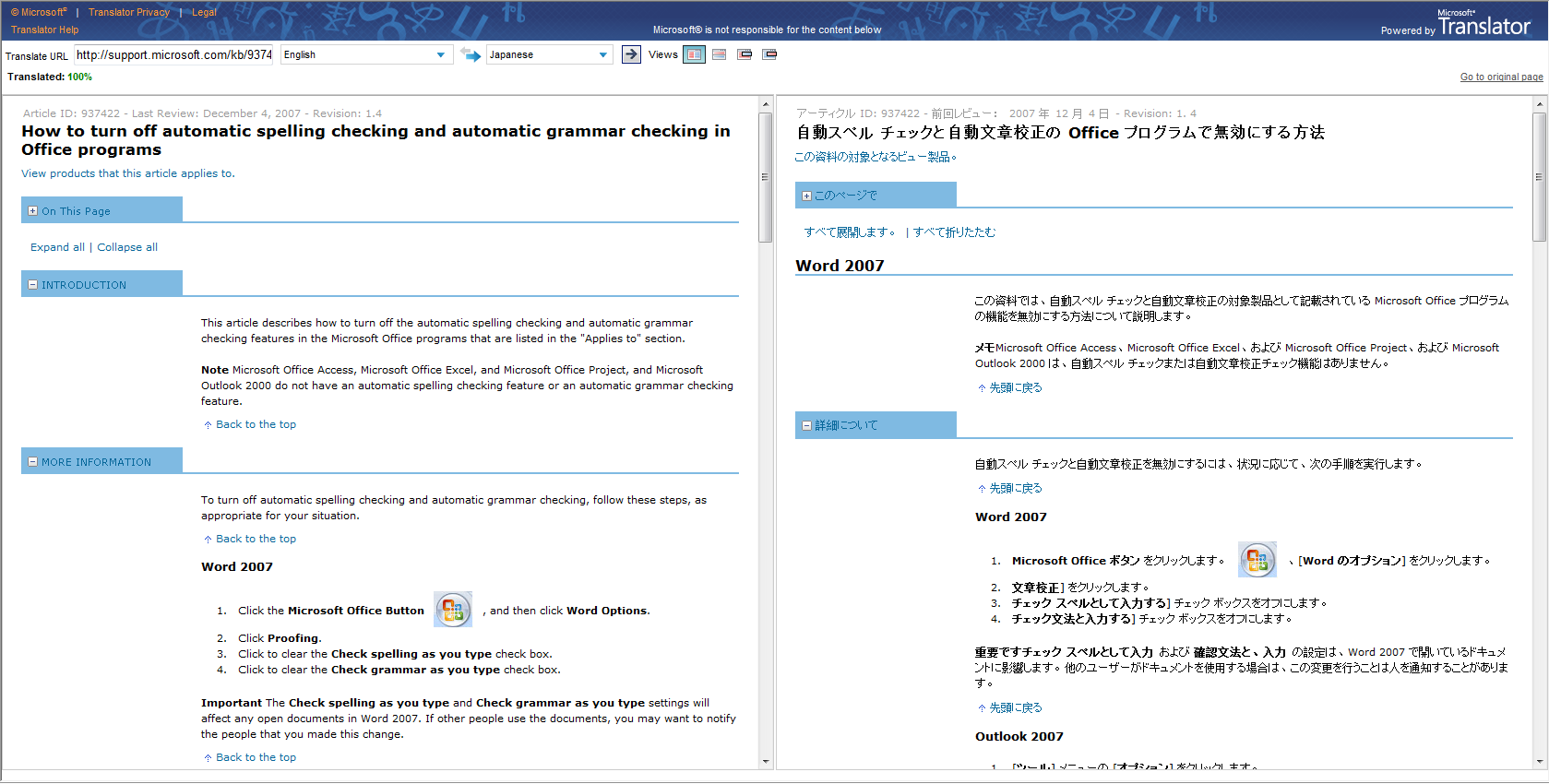Click Go to original page link
This screenshot has width=1549, height=784.
point(1501,77)
